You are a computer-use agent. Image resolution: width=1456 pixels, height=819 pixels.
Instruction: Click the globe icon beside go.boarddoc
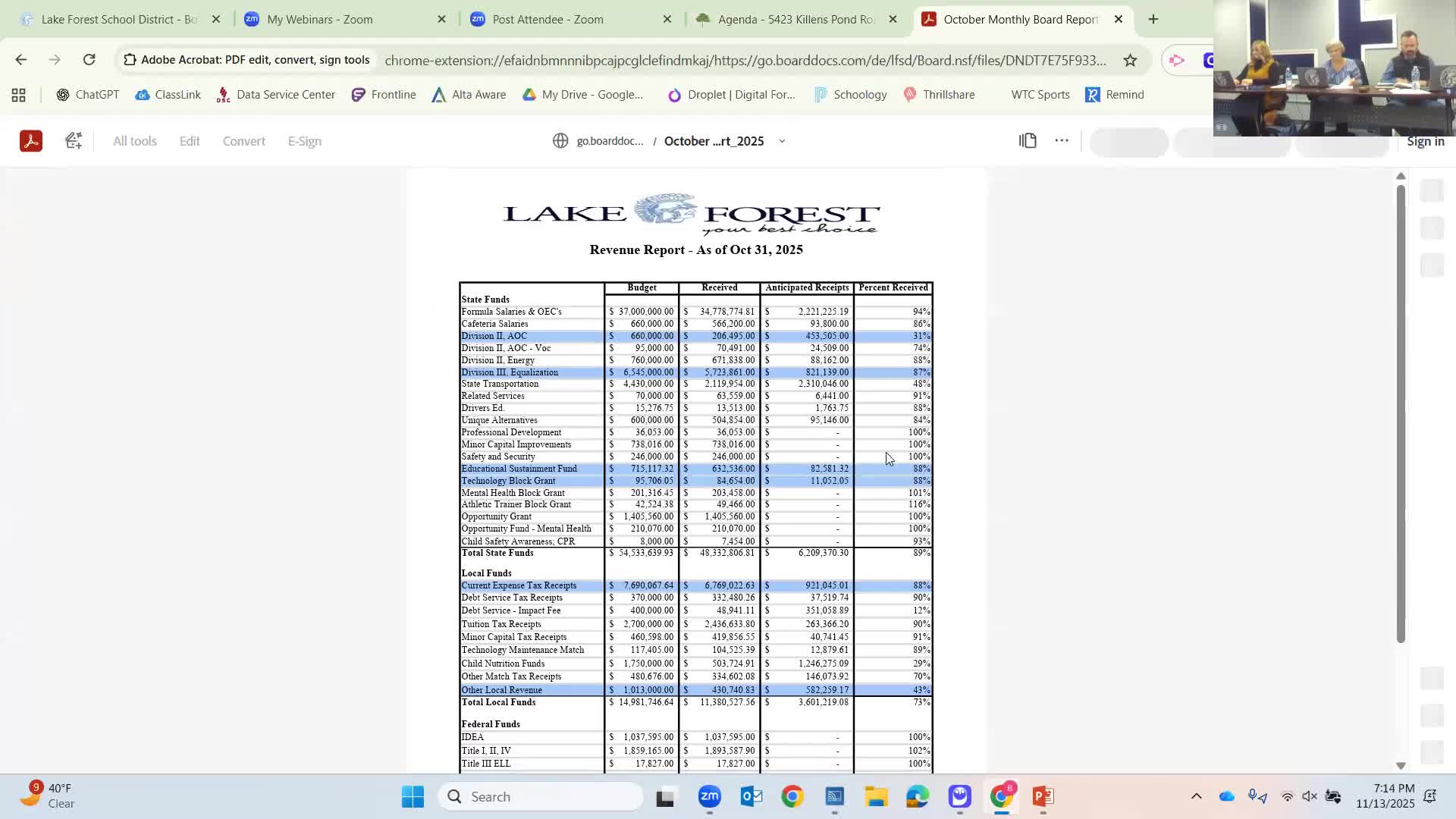pos(560,140)
